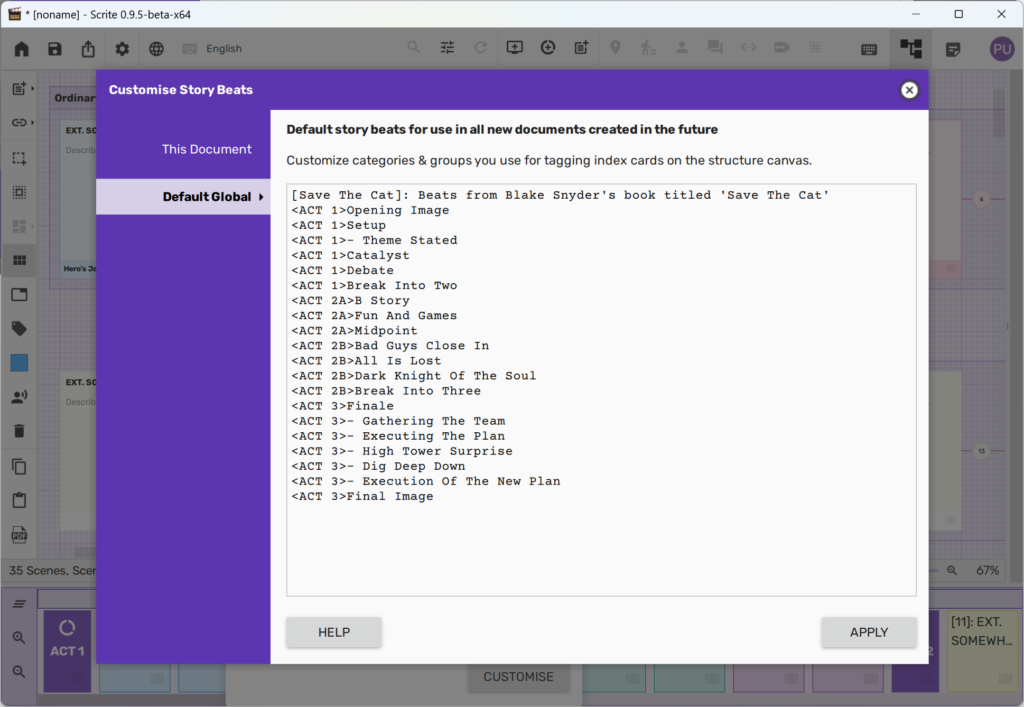
Task: Click the add scene screen icon
Action: coord(515,48)
